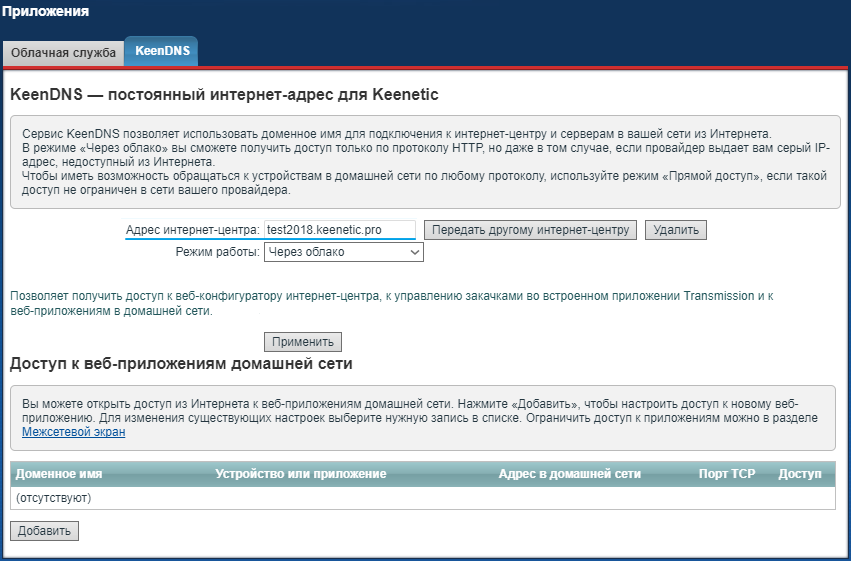Click the Устройство или приложение column header
Screen dimensions: 851x561
pyautogui.click(x=300, y=474)
